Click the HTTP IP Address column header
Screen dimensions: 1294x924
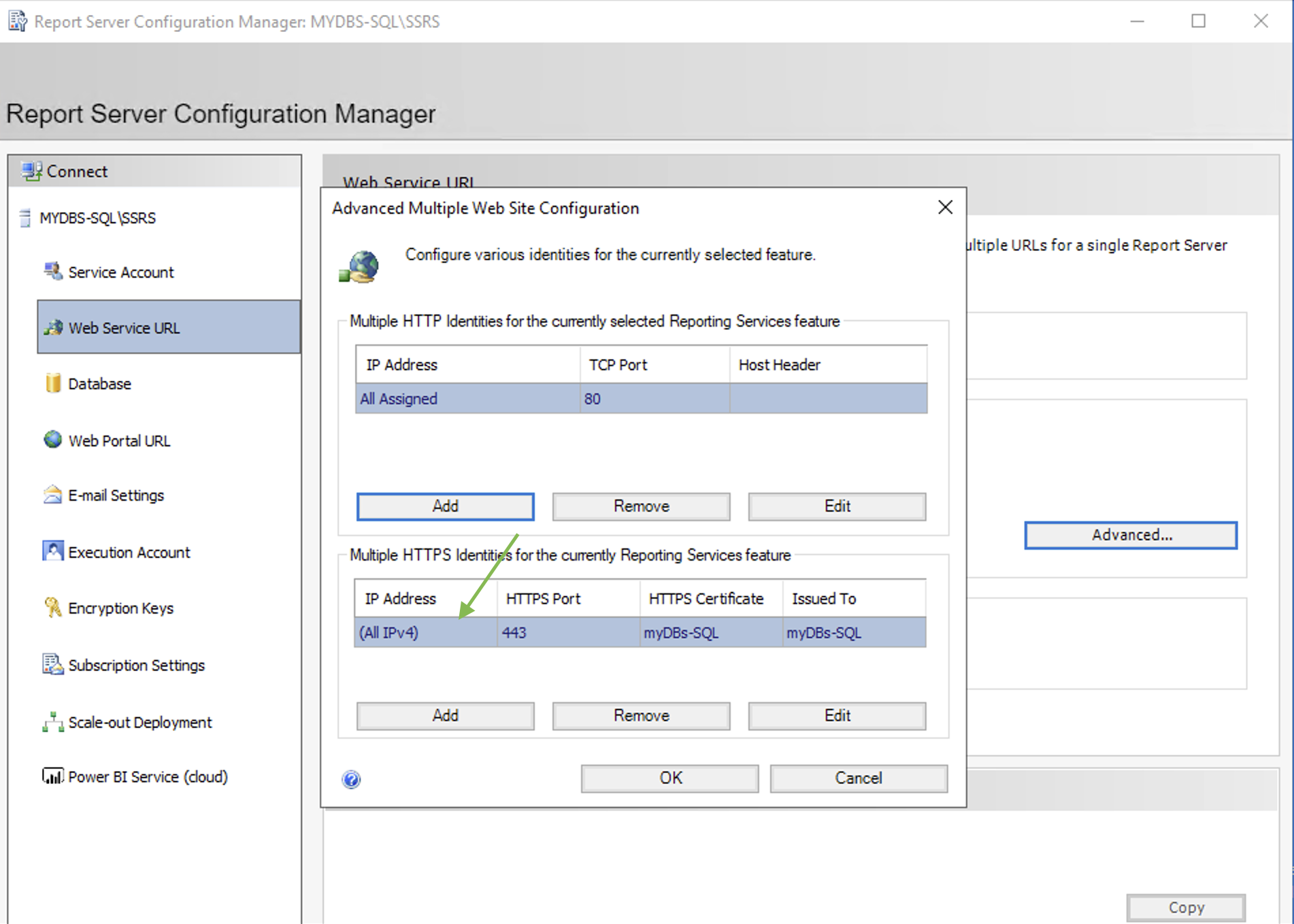468,365
